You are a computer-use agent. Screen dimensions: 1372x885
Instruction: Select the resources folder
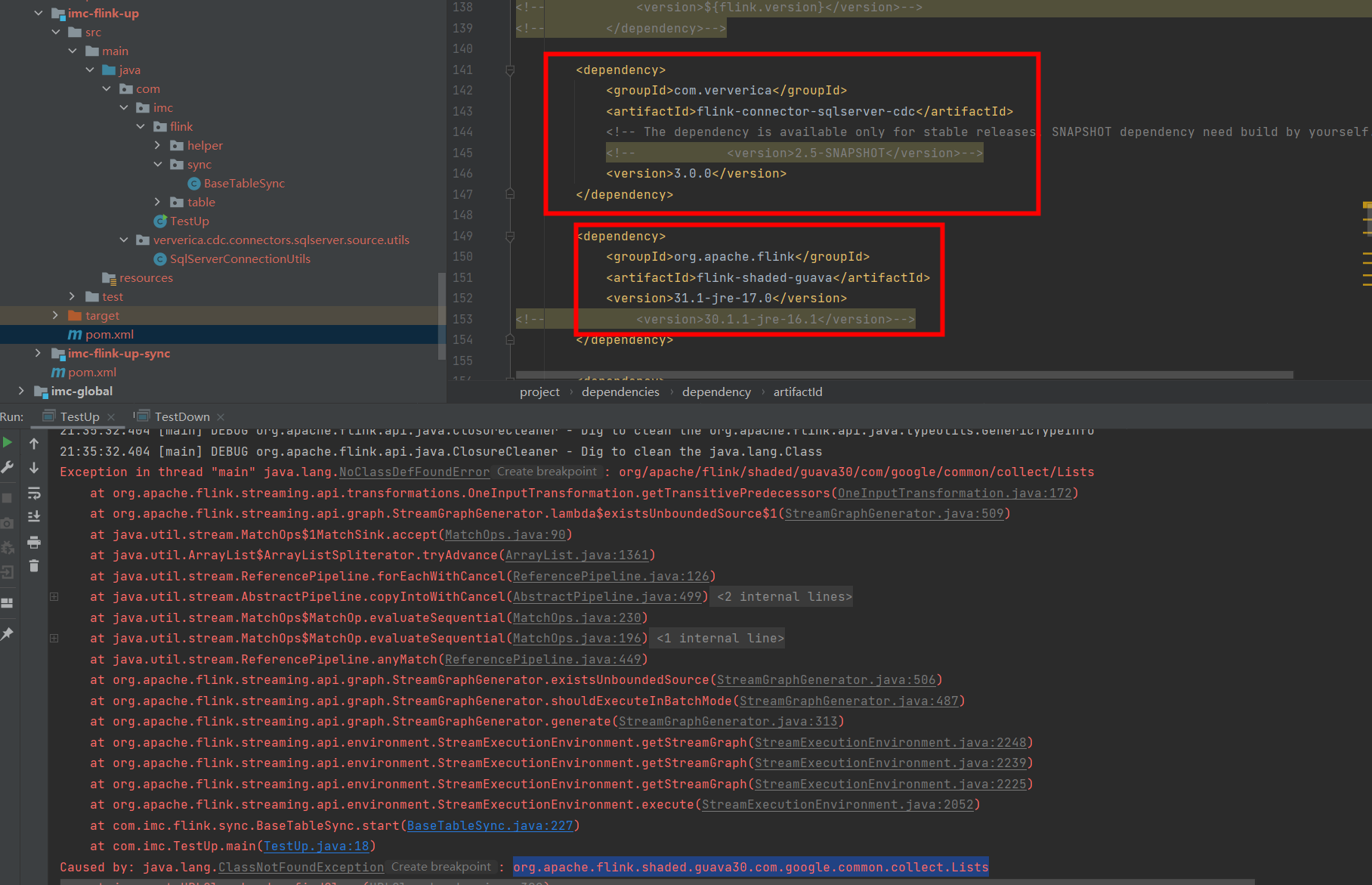pyautogui.click(x=146, y=277)
